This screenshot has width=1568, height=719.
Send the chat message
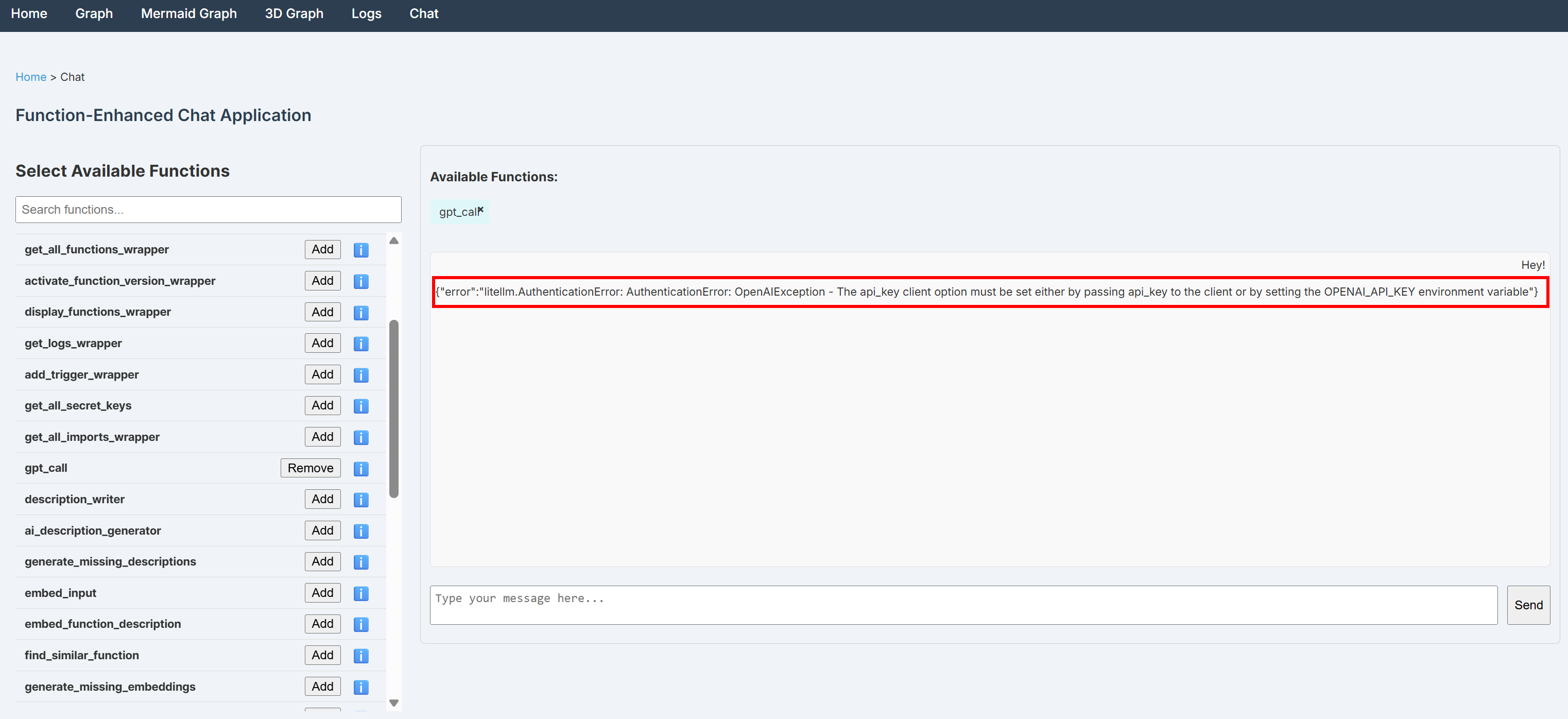(1528, 605)
